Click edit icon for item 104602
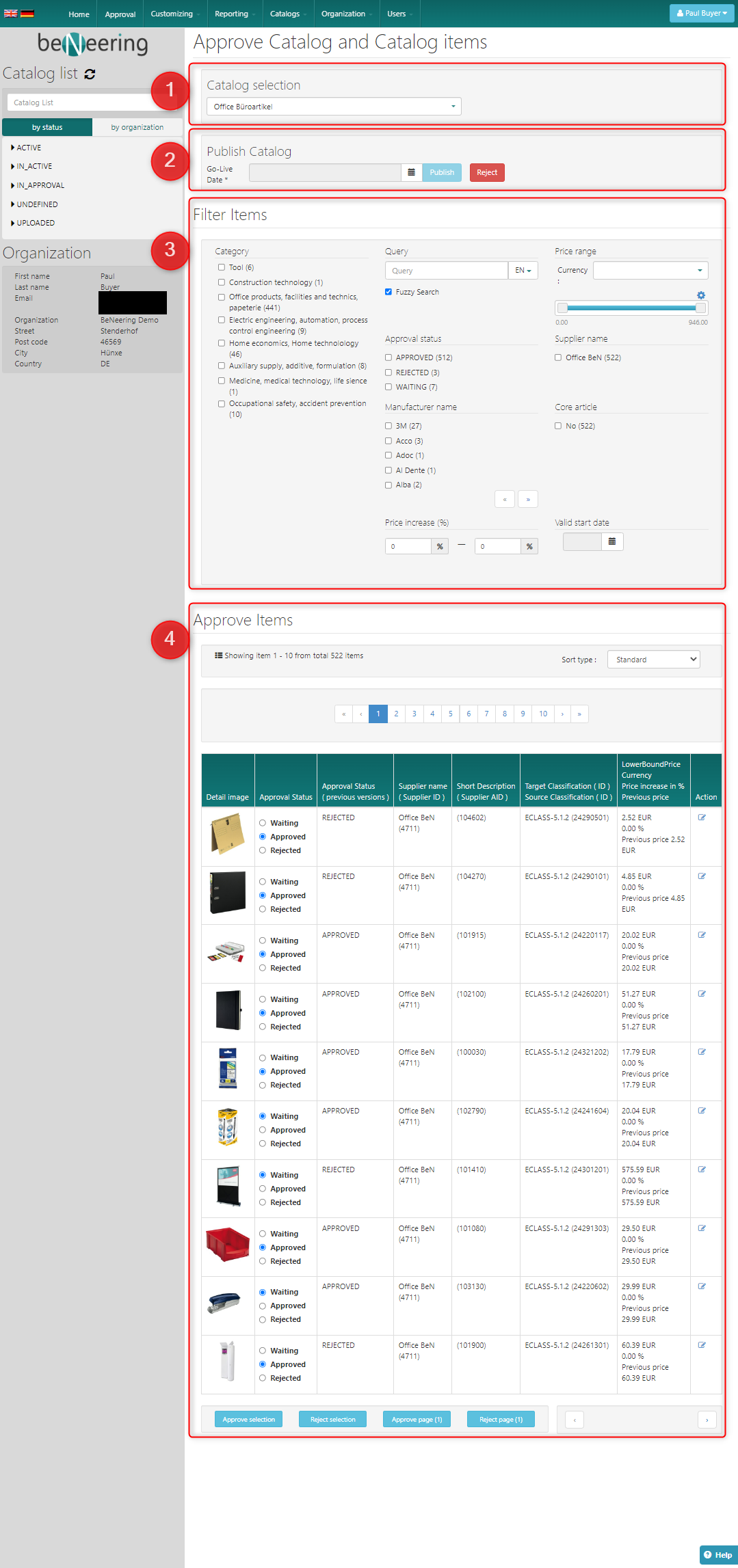Viewport: 738px width, 1568px height. (x=702, y=817)
